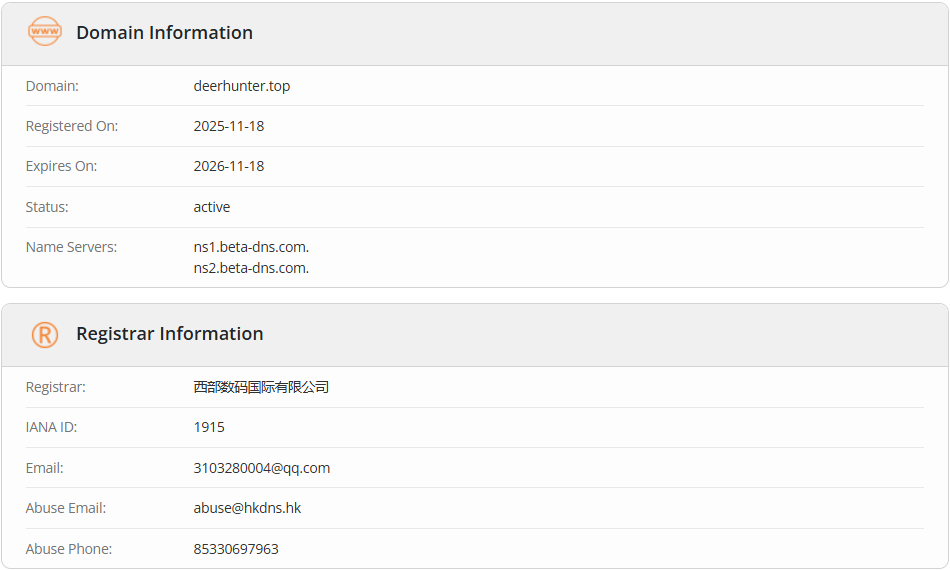Click the registrar name 西部数码国际有限公司

(x=261, y=387)
